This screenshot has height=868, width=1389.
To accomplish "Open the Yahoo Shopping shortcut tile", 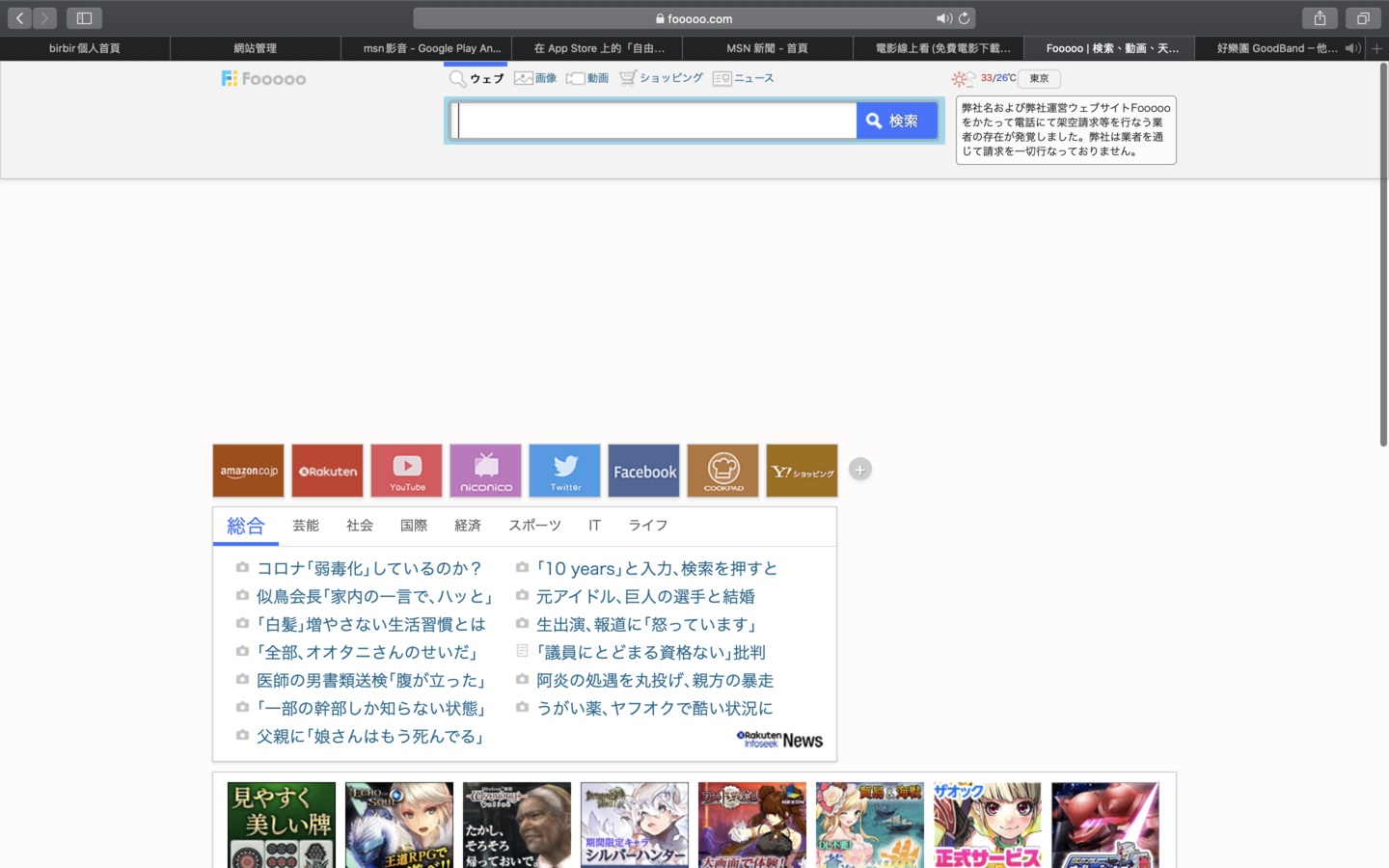I will click(x=803, y=471).
